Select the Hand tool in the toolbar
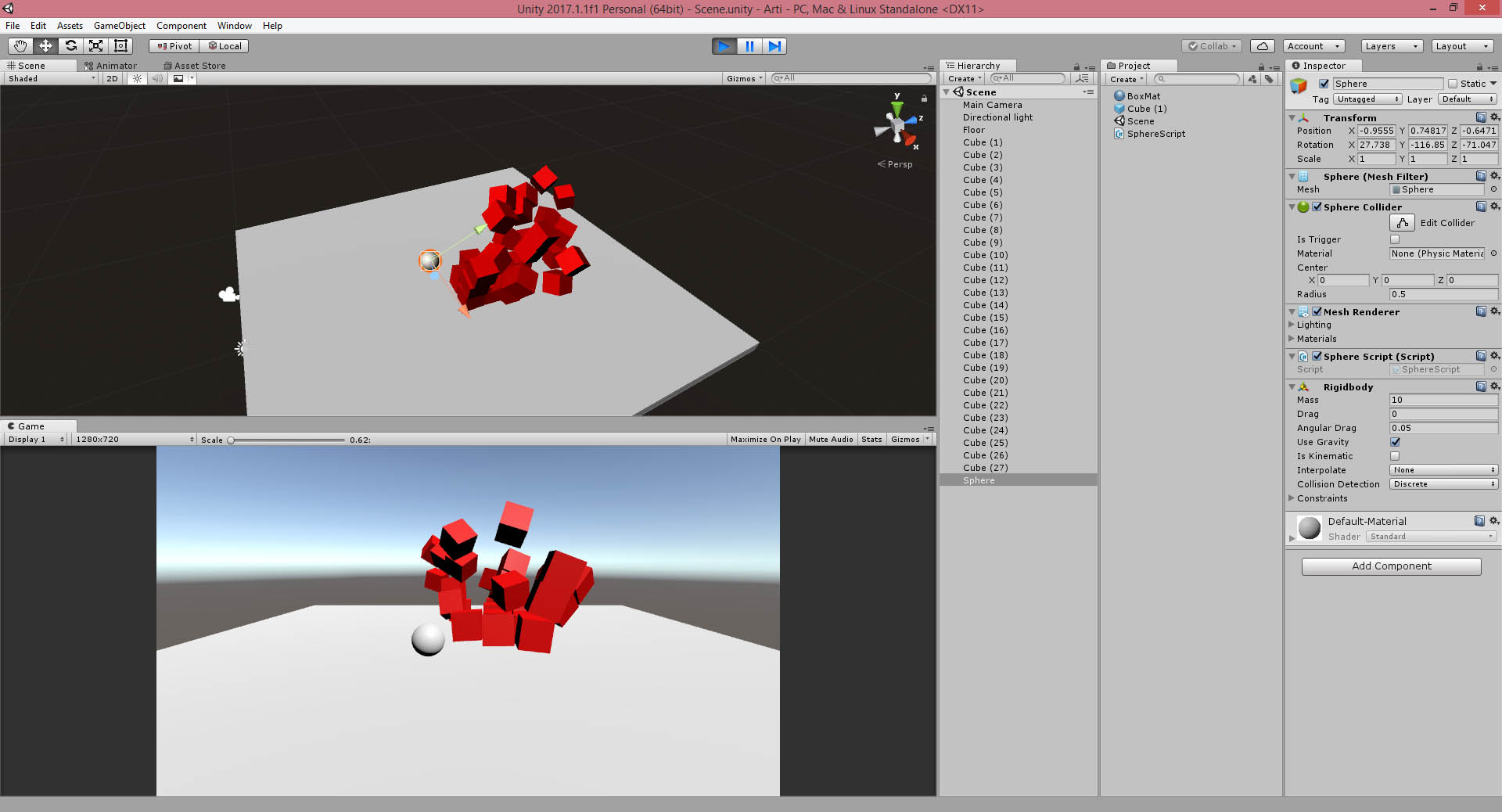1502x812 pixels. click(x=20, y=46)
